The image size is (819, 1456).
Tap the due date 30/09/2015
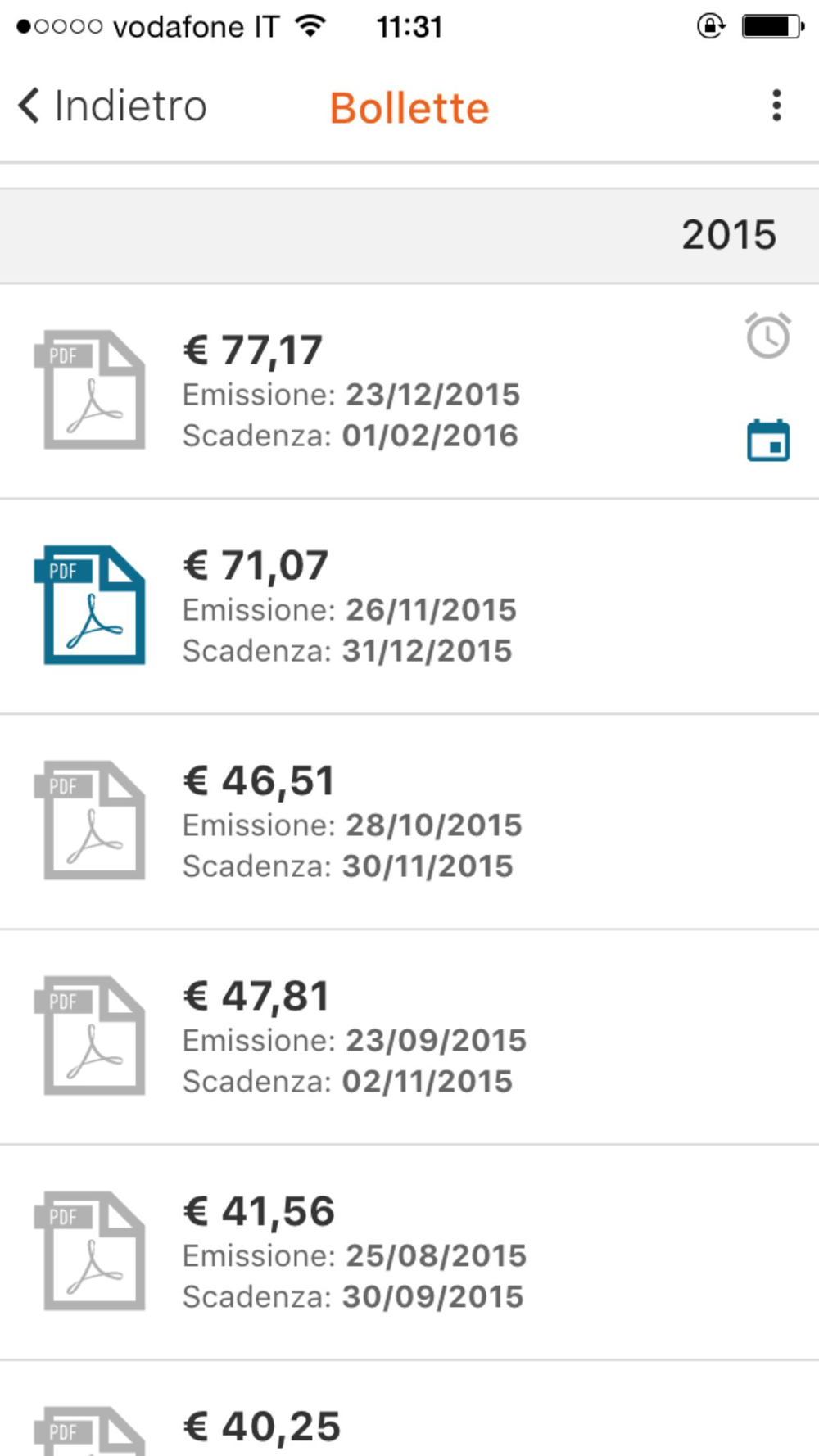click(x=432, y=1297)
